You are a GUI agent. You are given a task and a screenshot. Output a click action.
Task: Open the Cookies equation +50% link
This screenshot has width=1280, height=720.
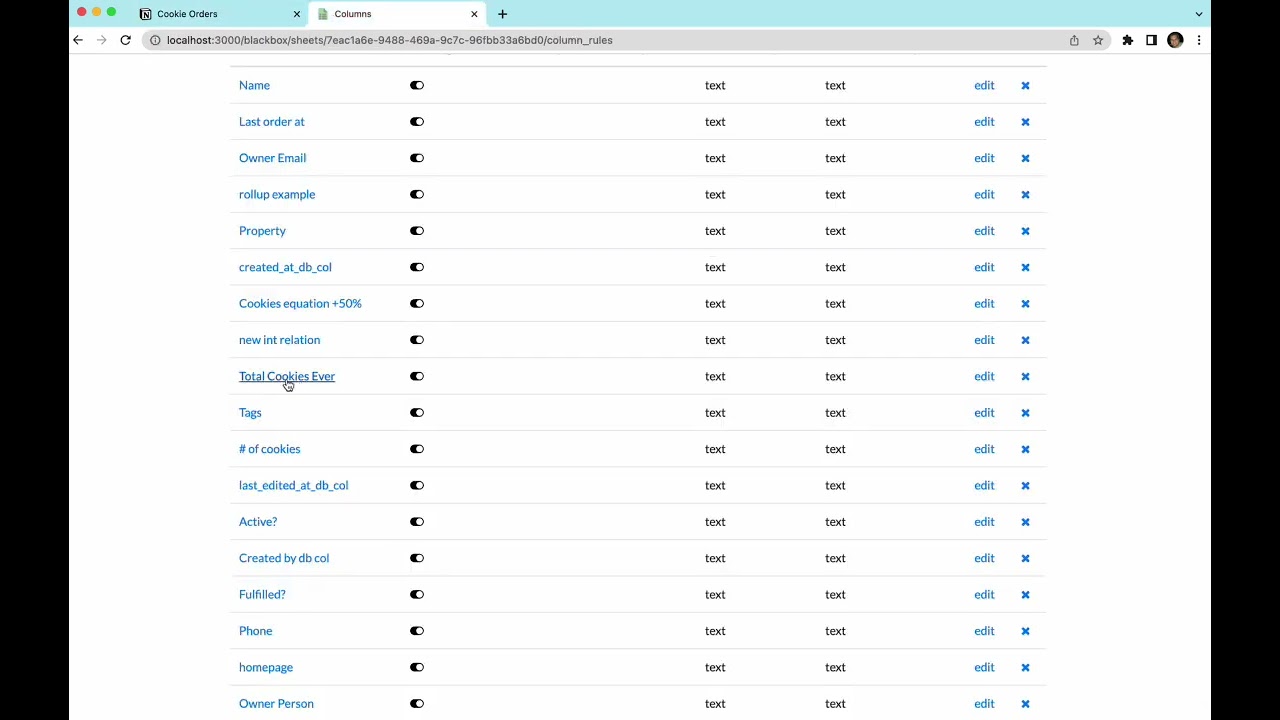[300, 304]
